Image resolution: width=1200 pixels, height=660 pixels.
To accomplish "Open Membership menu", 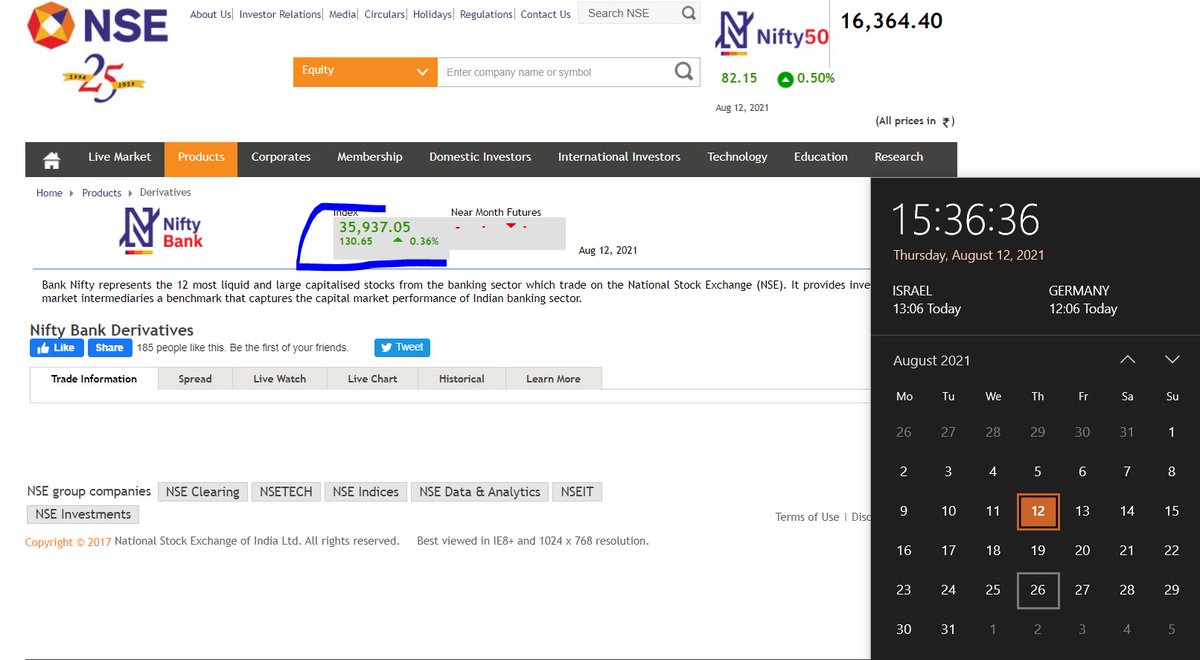I will click(370, 157).
